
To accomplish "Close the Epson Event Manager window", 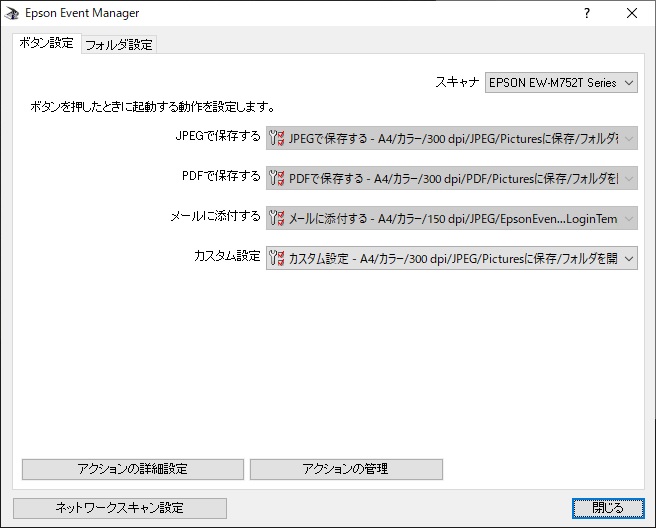I will [x=632, y=13].
